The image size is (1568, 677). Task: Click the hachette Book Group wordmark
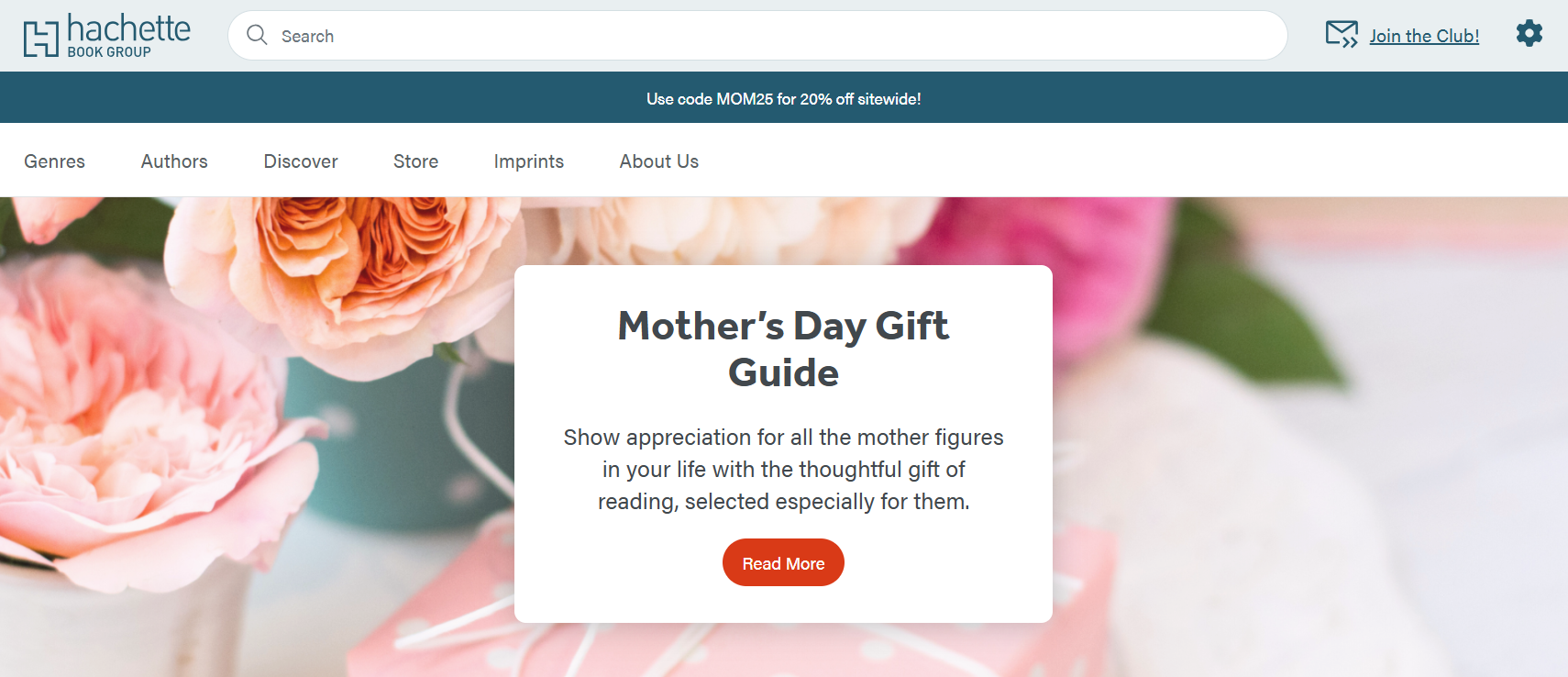128,36
